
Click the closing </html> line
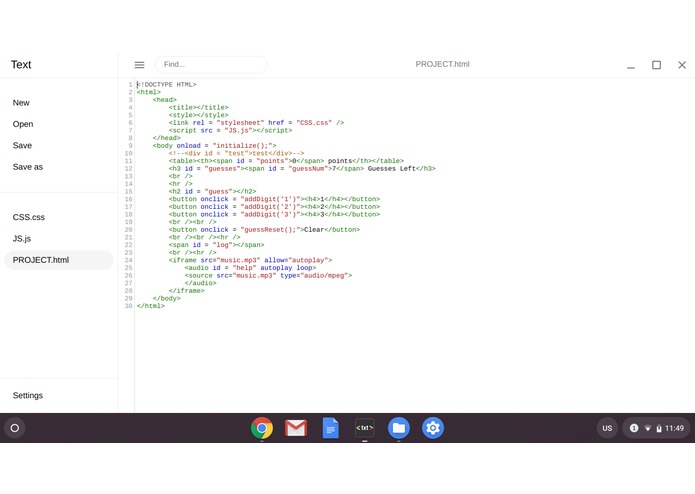pos(150,306)
